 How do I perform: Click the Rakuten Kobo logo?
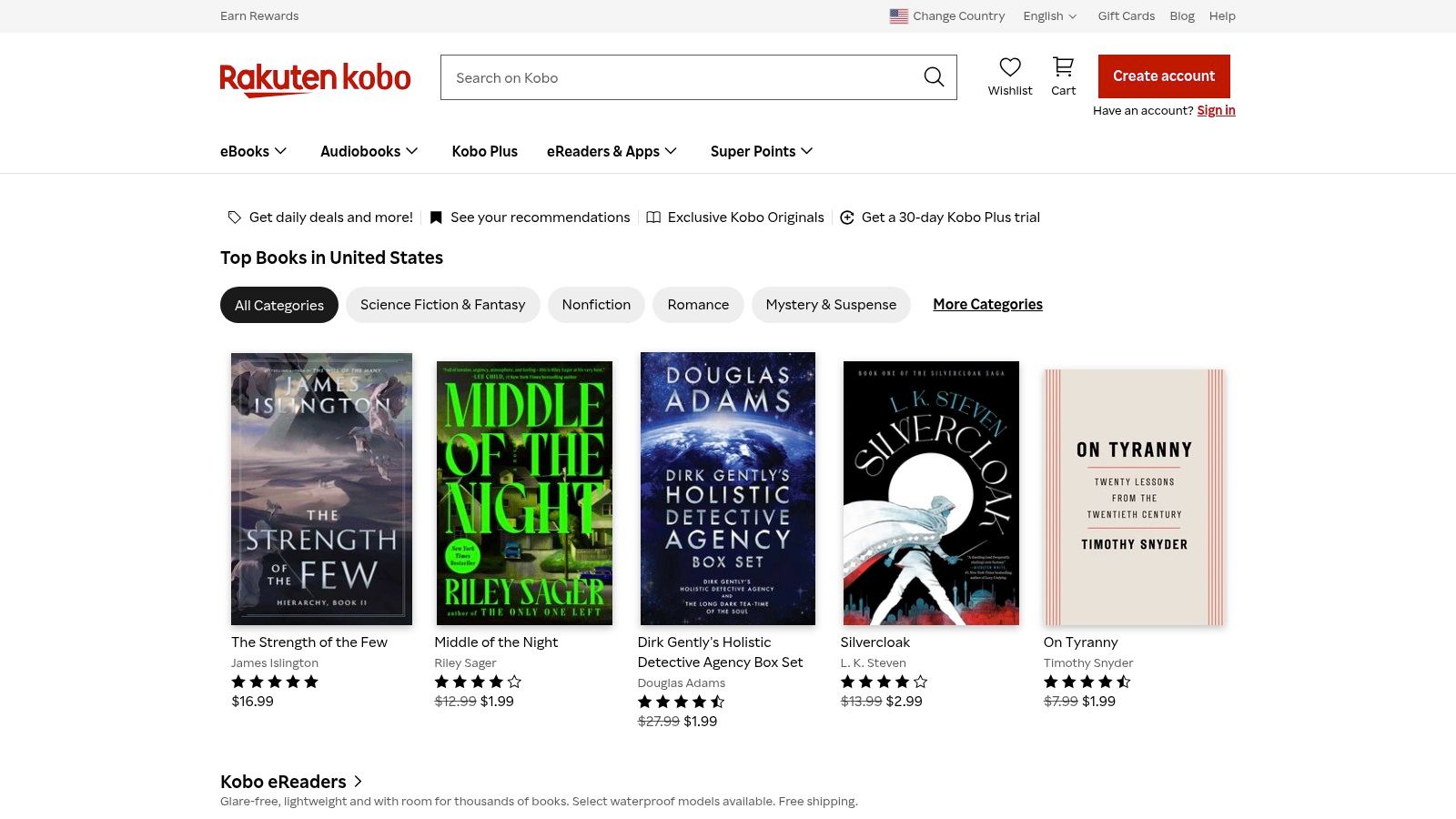[315, 78]
